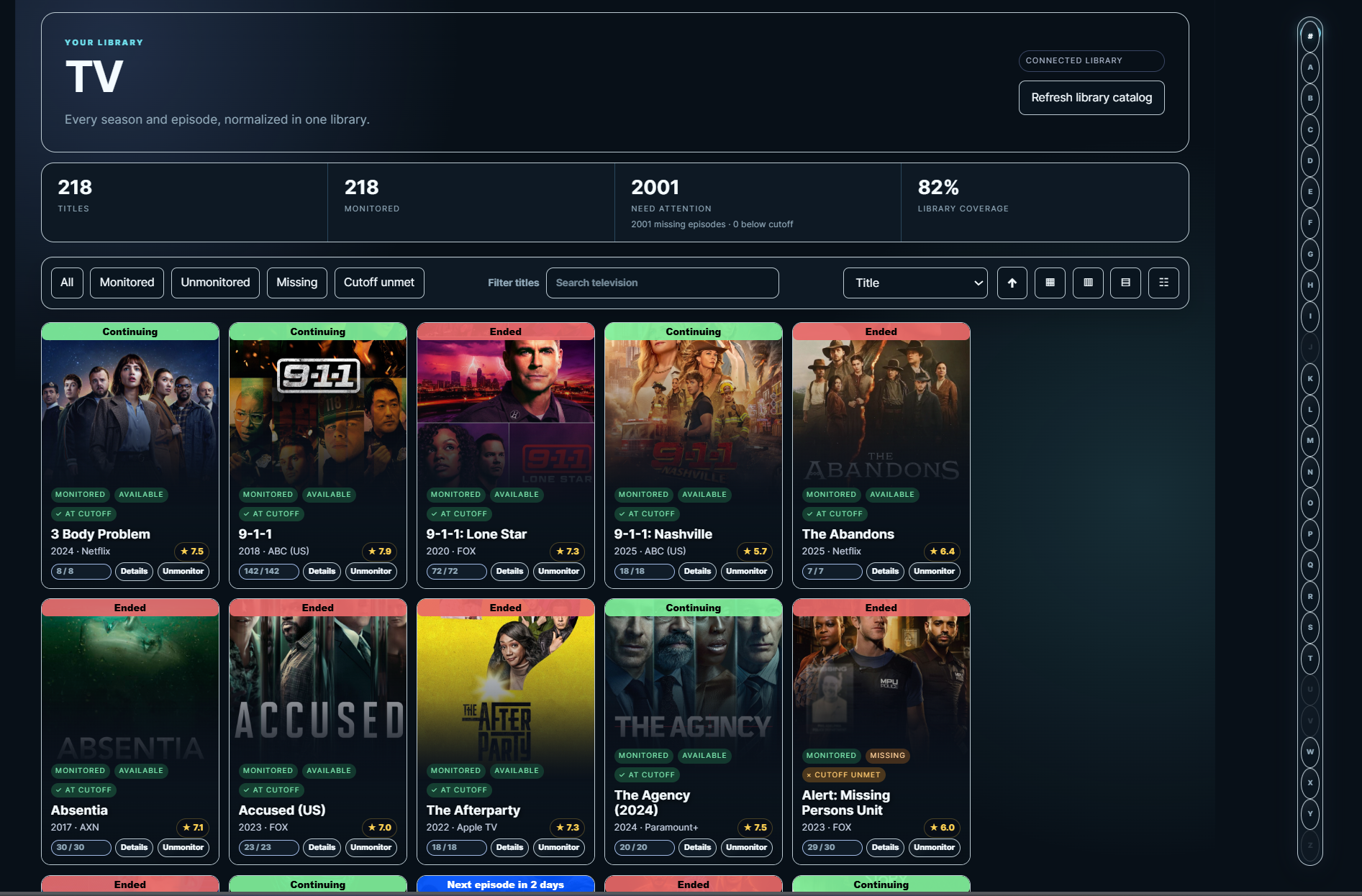Switch to the poster grid view icon
This screenshot has width=1362, height=896.
(1050, 283)
